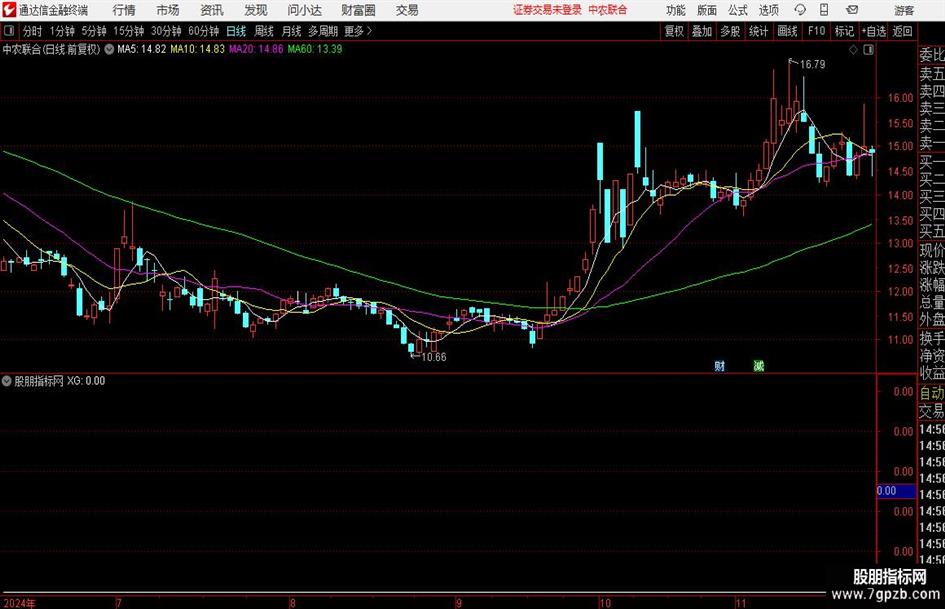Open the F10 company info button
This screenshot has height=609, width=945.
(816, 31)
